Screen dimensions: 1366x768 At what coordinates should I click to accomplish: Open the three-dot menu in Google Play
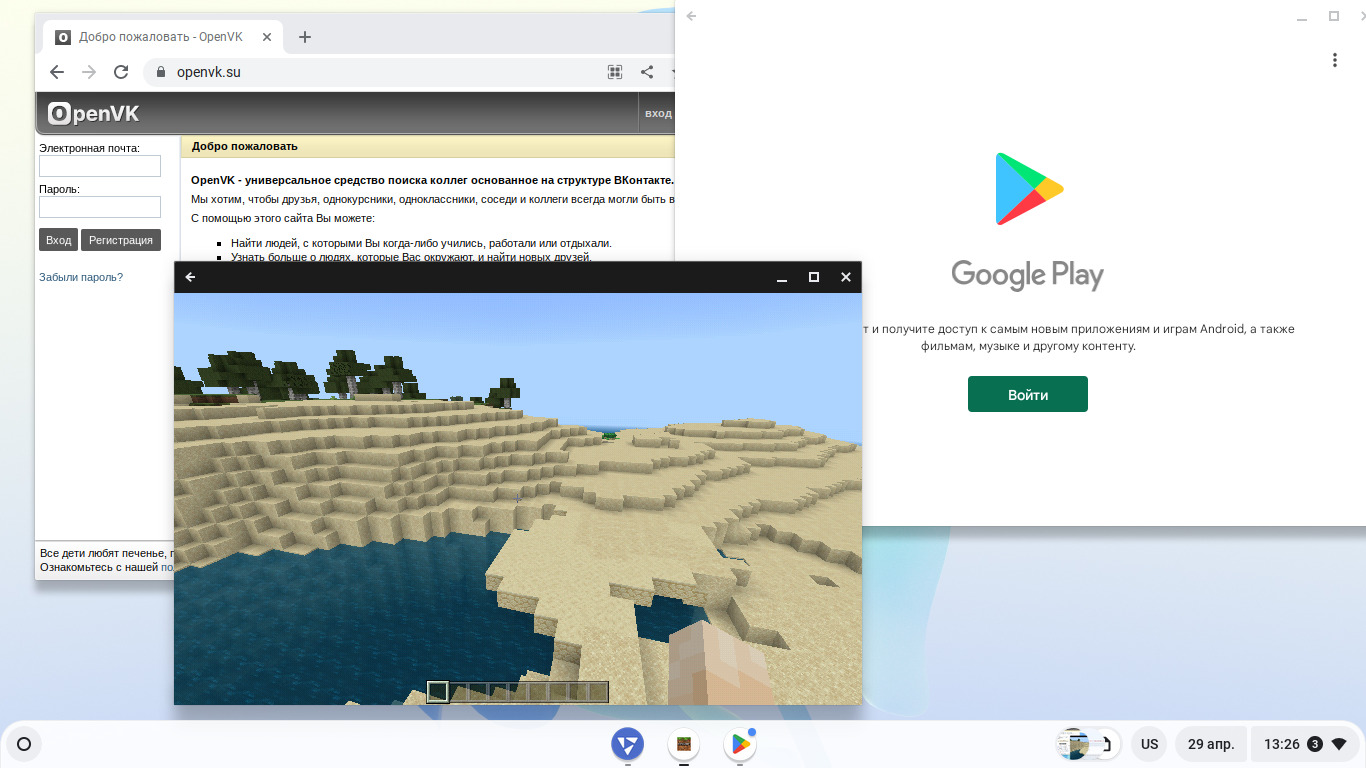click(1335, 60)
